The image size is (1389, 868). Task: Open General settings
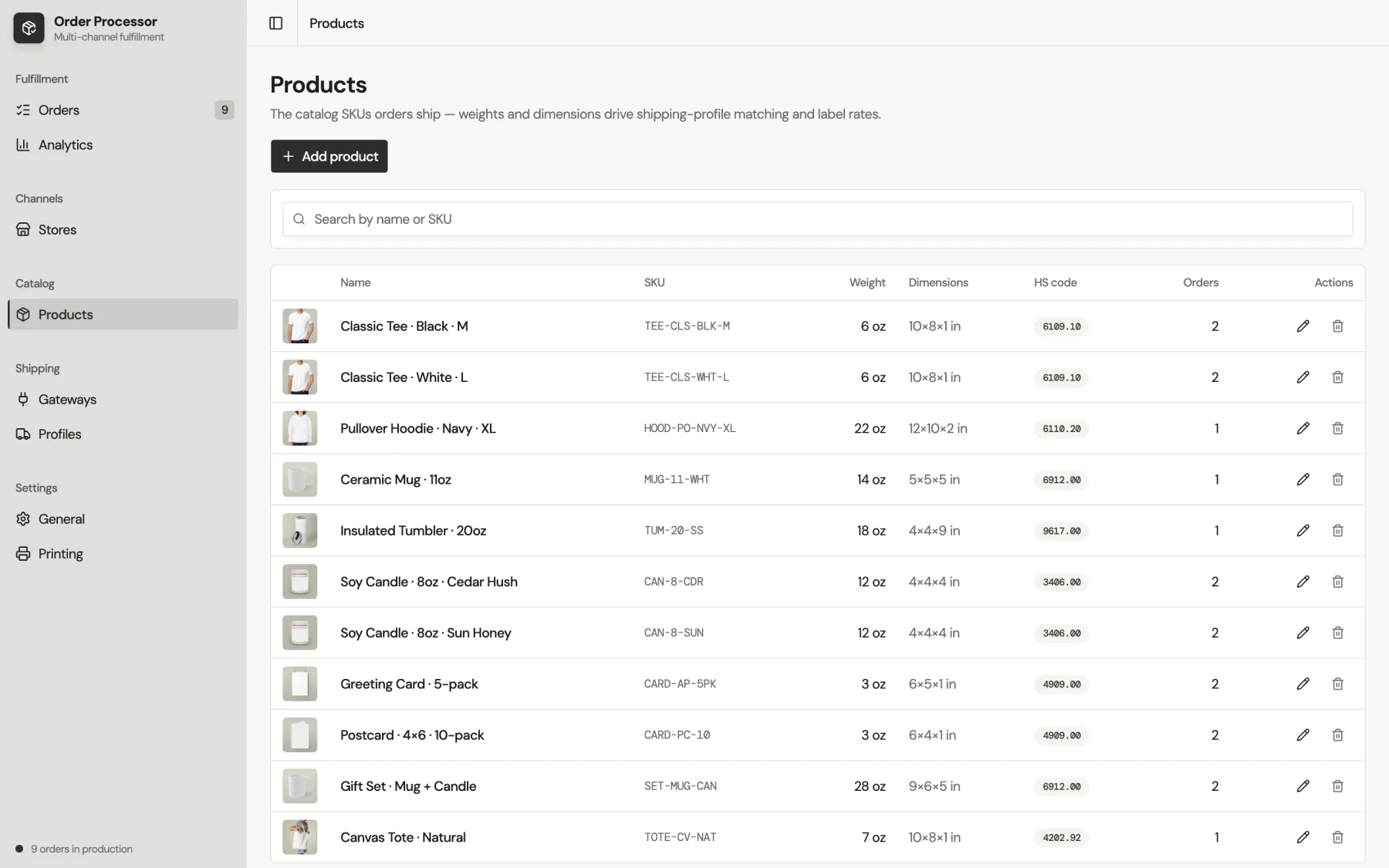(123, 519)
